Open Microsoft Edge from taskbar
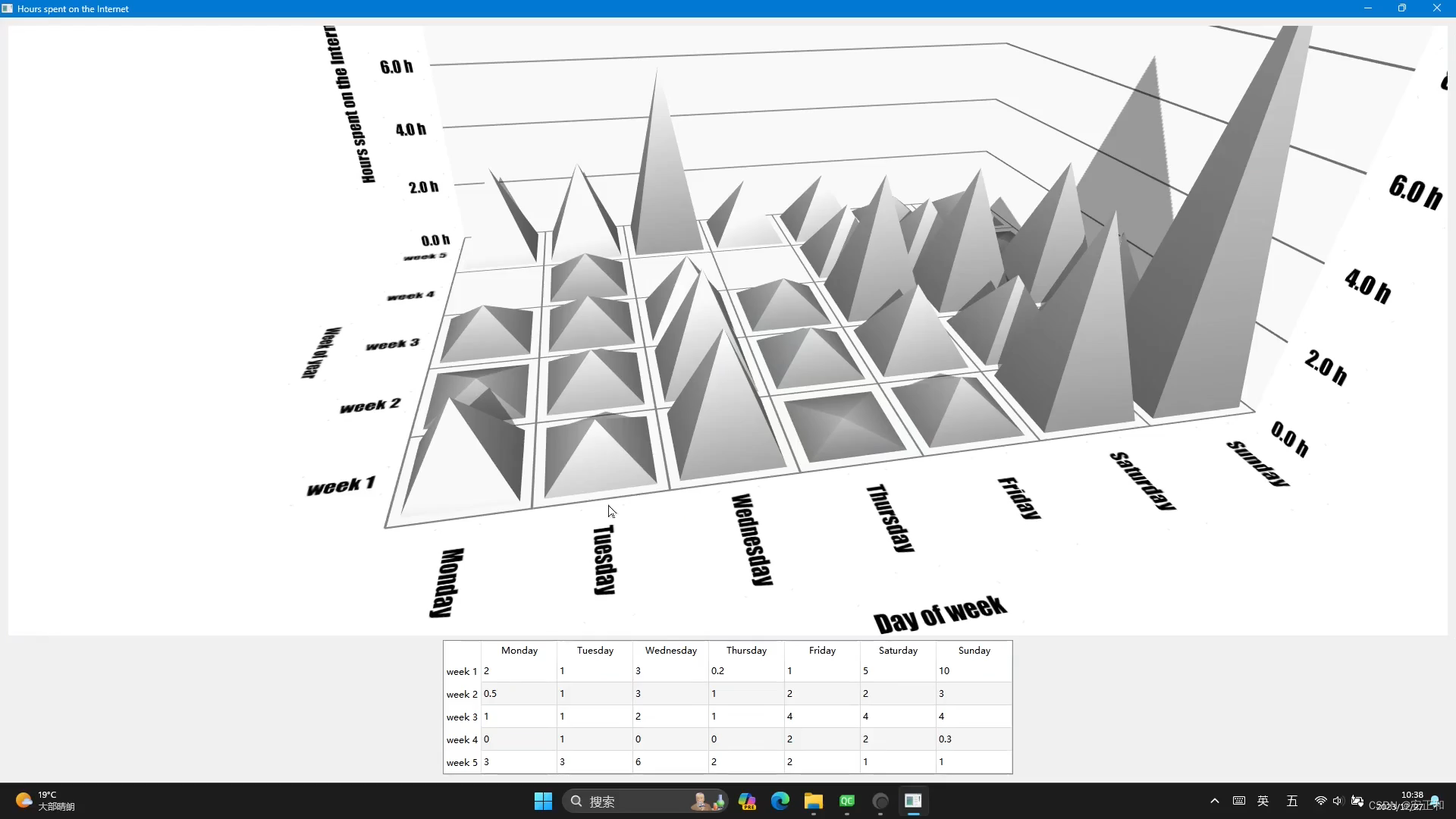This screenshot has height=819, width=1456. pyautogui.click(x=780, y=802)
